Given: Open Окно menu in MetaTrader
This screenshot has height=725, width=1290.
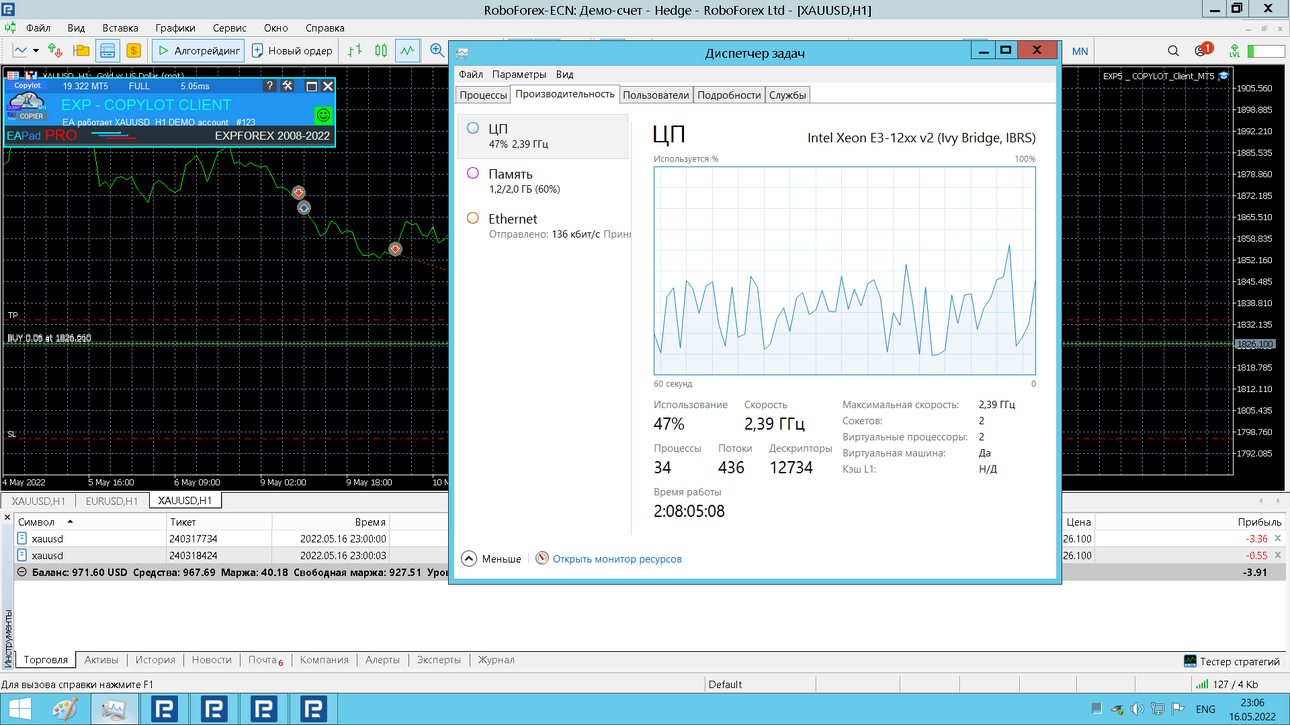Looking at the screenshot, I should pos(276,28).
